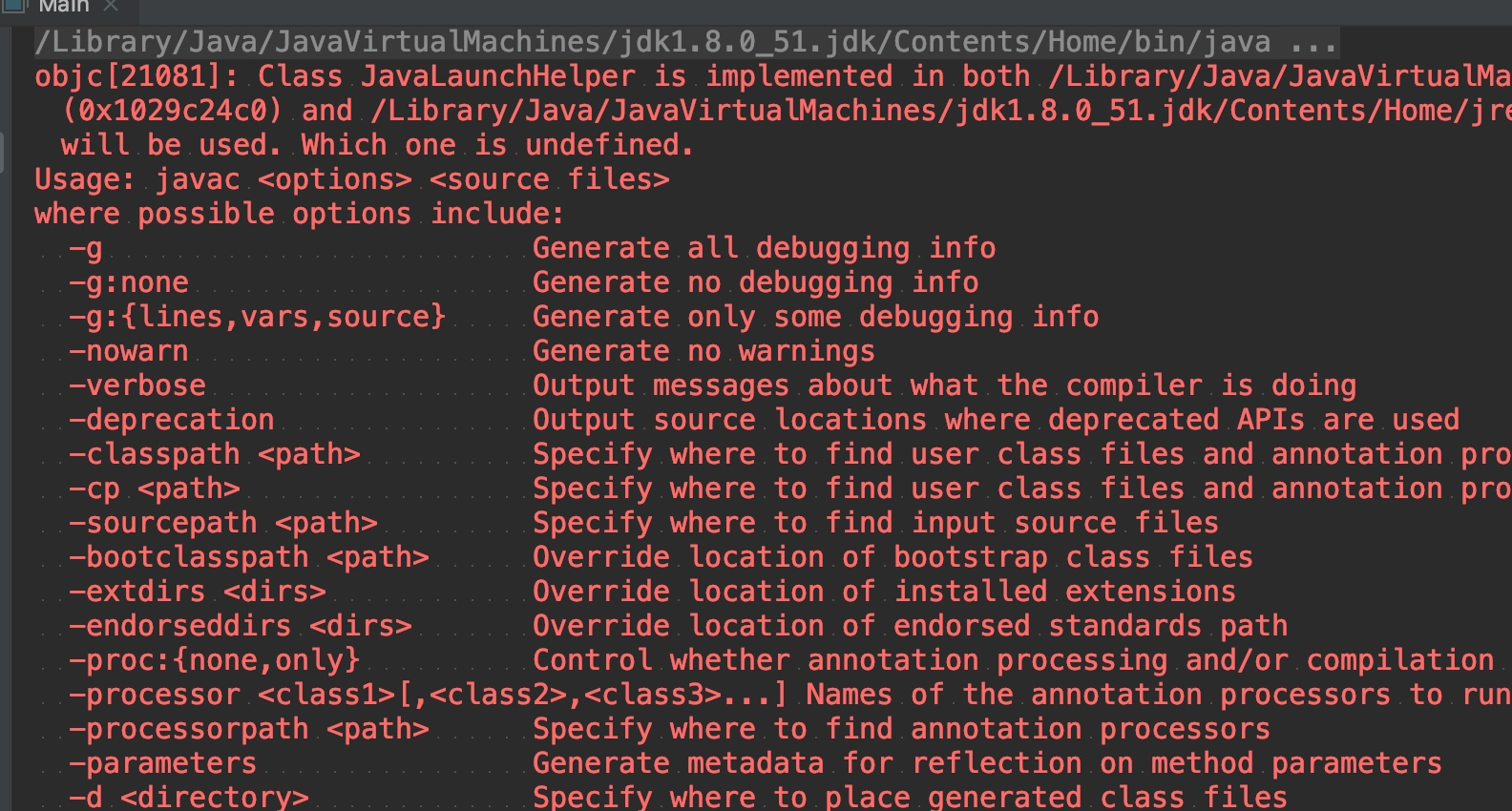The width and height of the screenshot is (1512, 811).
Task: Click the -extdirs <dirs> option text
Action: [x=198, y=593]
